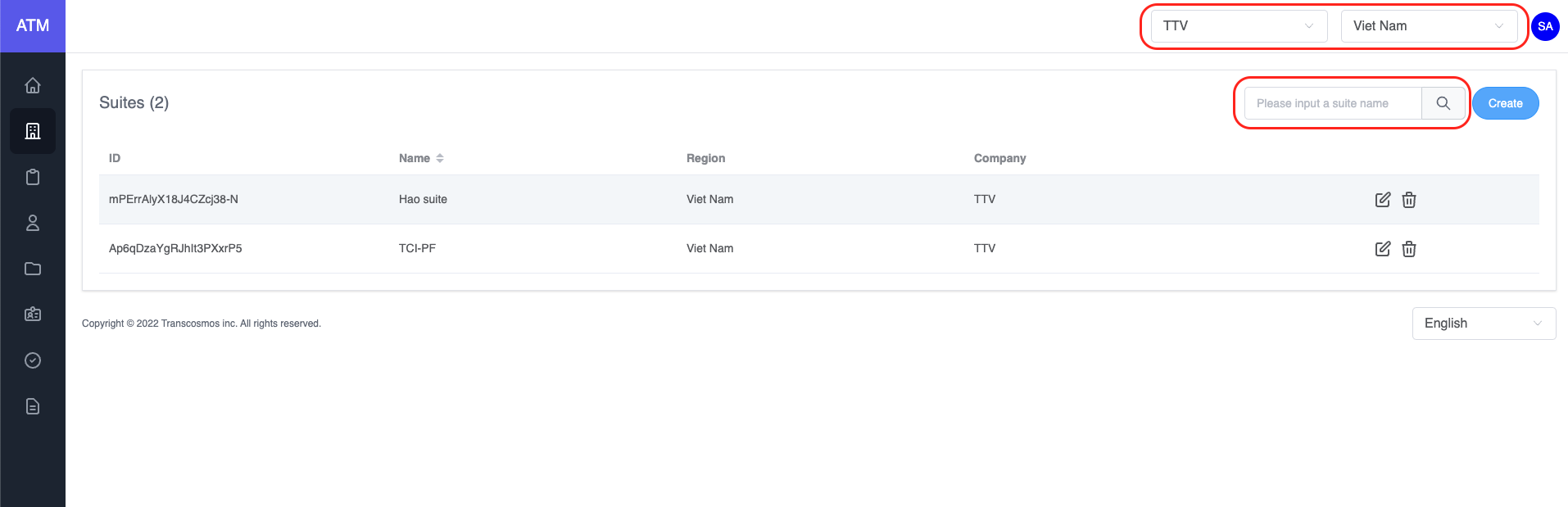The image size is (1568, 507).
Task: Open the ID badge sidebar icon
Action: click(x=33, y=315)
